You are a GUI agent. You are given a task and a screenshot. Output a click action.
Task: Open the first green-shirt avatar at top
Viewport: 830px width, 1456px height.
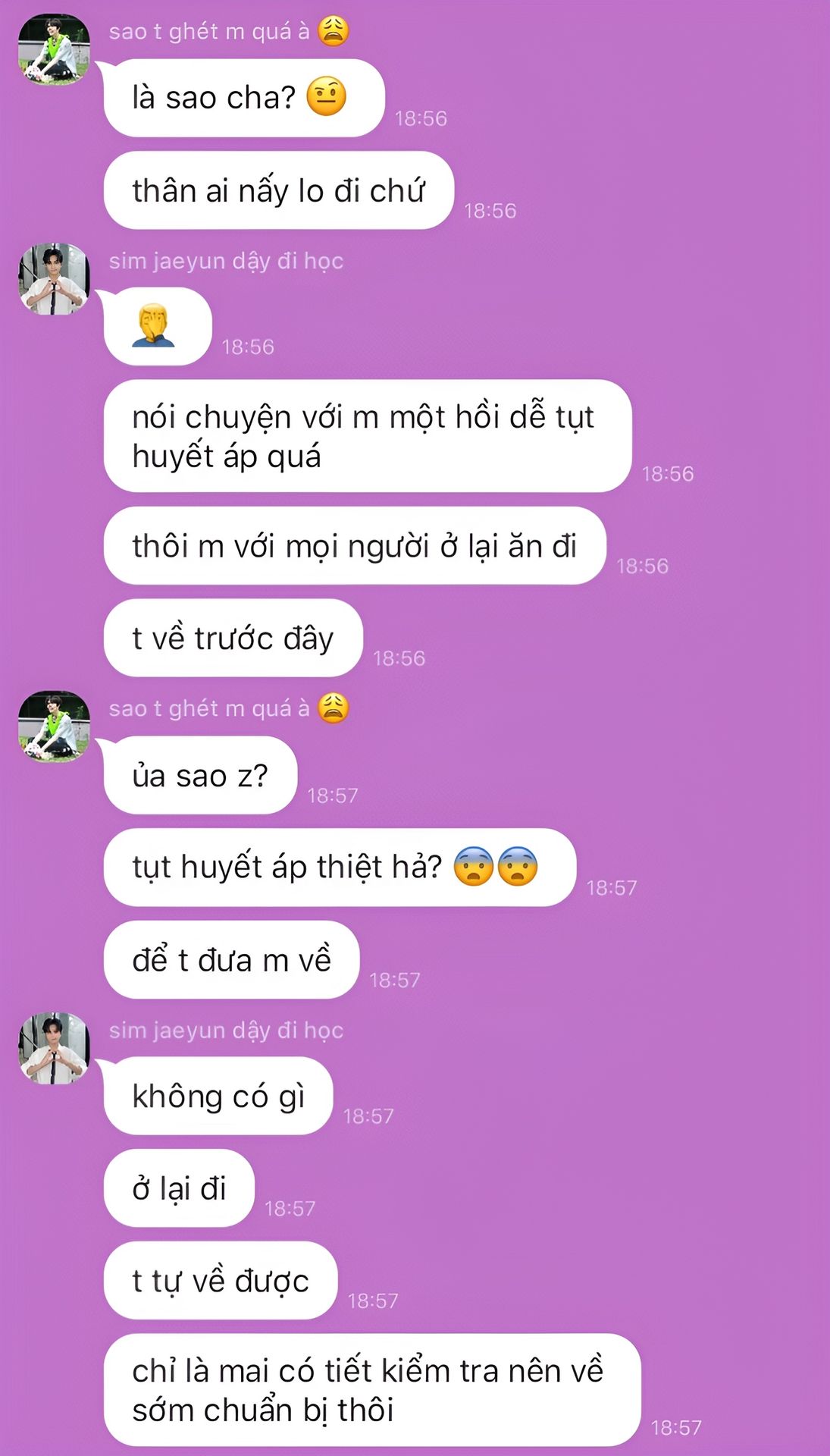tap(54, 49)
